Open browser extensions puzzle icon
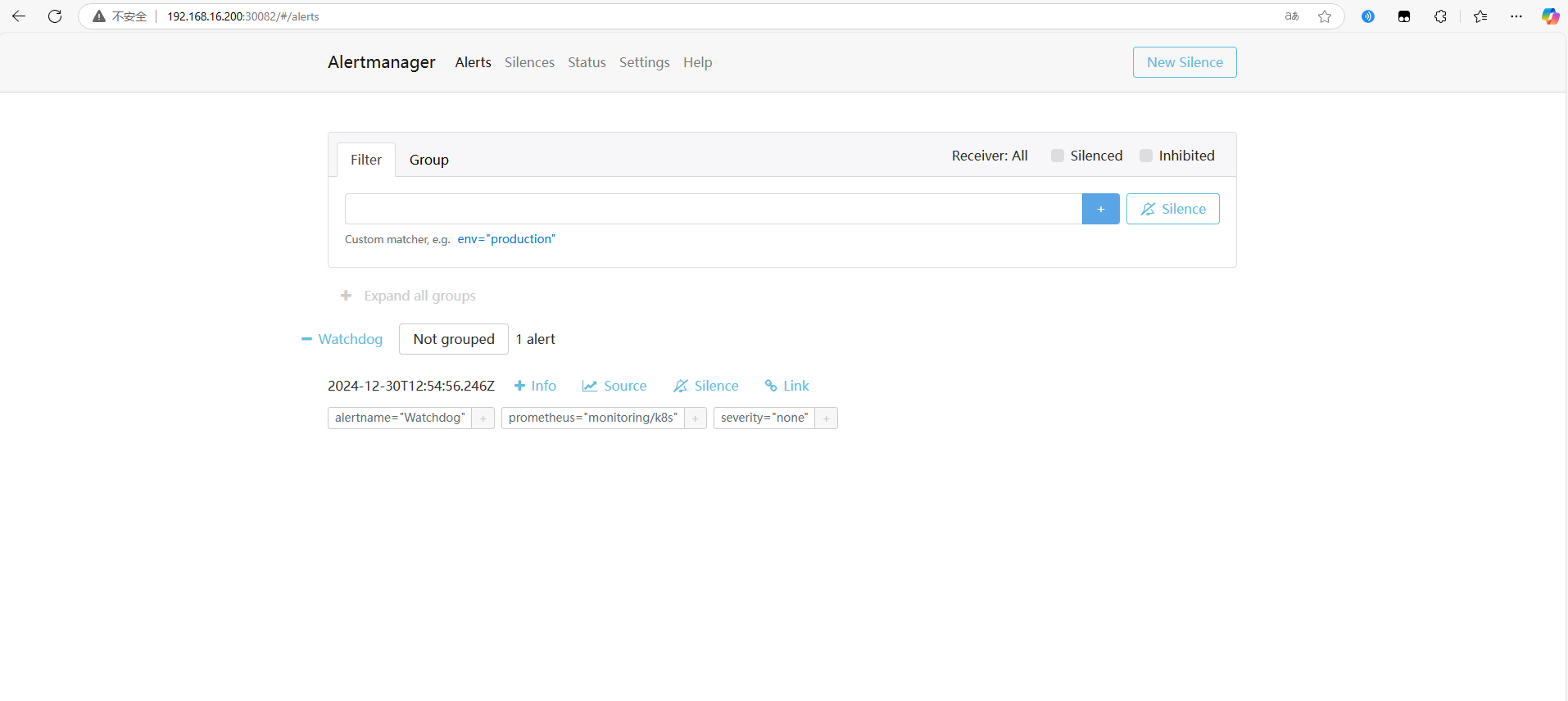 click(1440, 16)
